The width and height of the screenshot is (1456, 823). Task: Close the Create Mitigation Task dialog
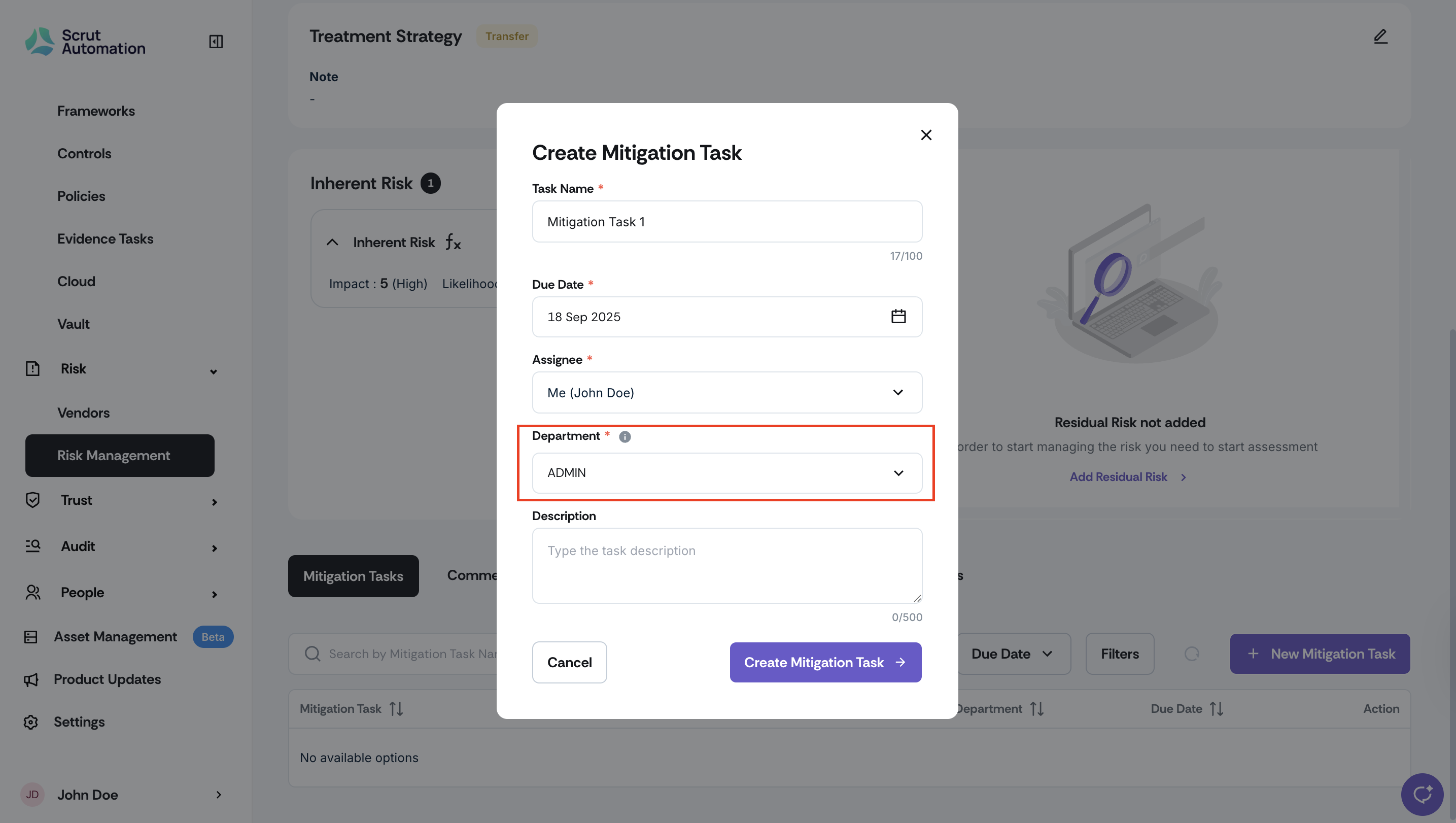coord(926,135)
